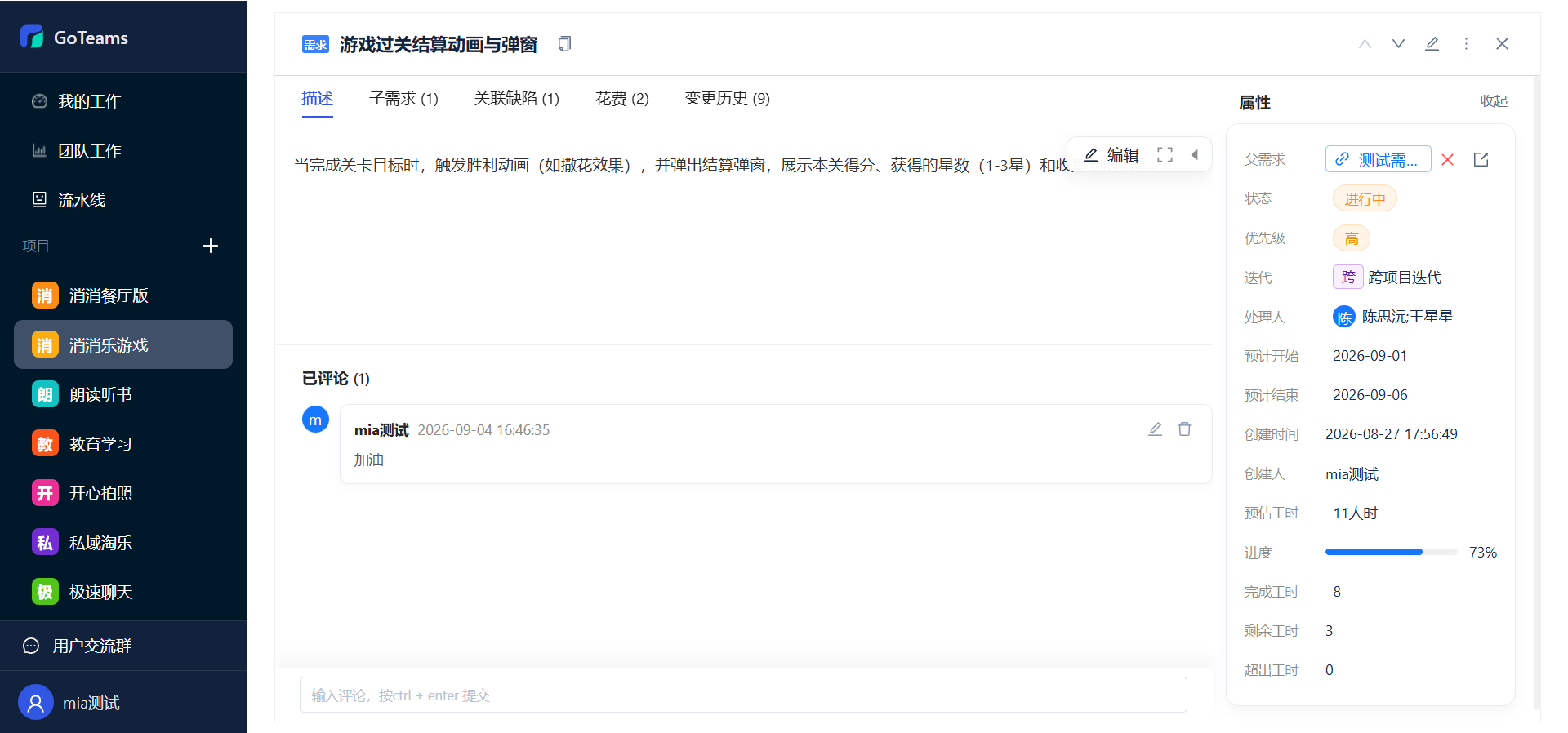Focus the comment input field

(x=743, y=695)
